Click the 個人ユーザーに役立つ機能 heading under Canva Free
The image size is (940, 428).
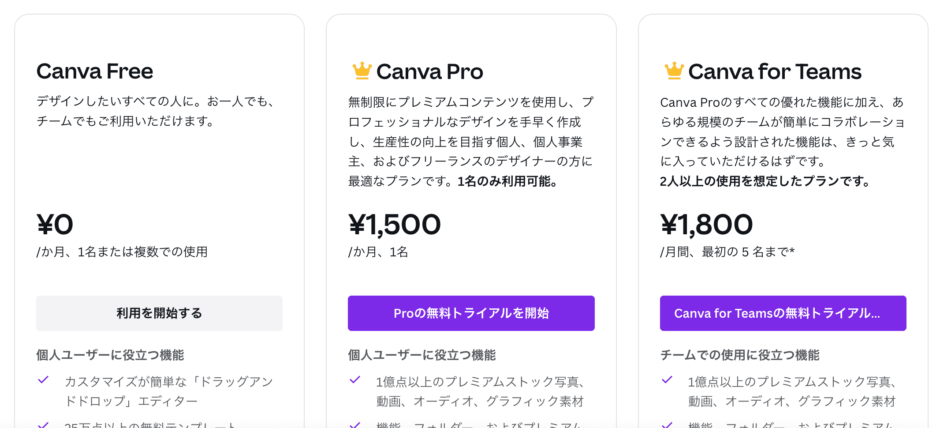click(x=110, y=354)
